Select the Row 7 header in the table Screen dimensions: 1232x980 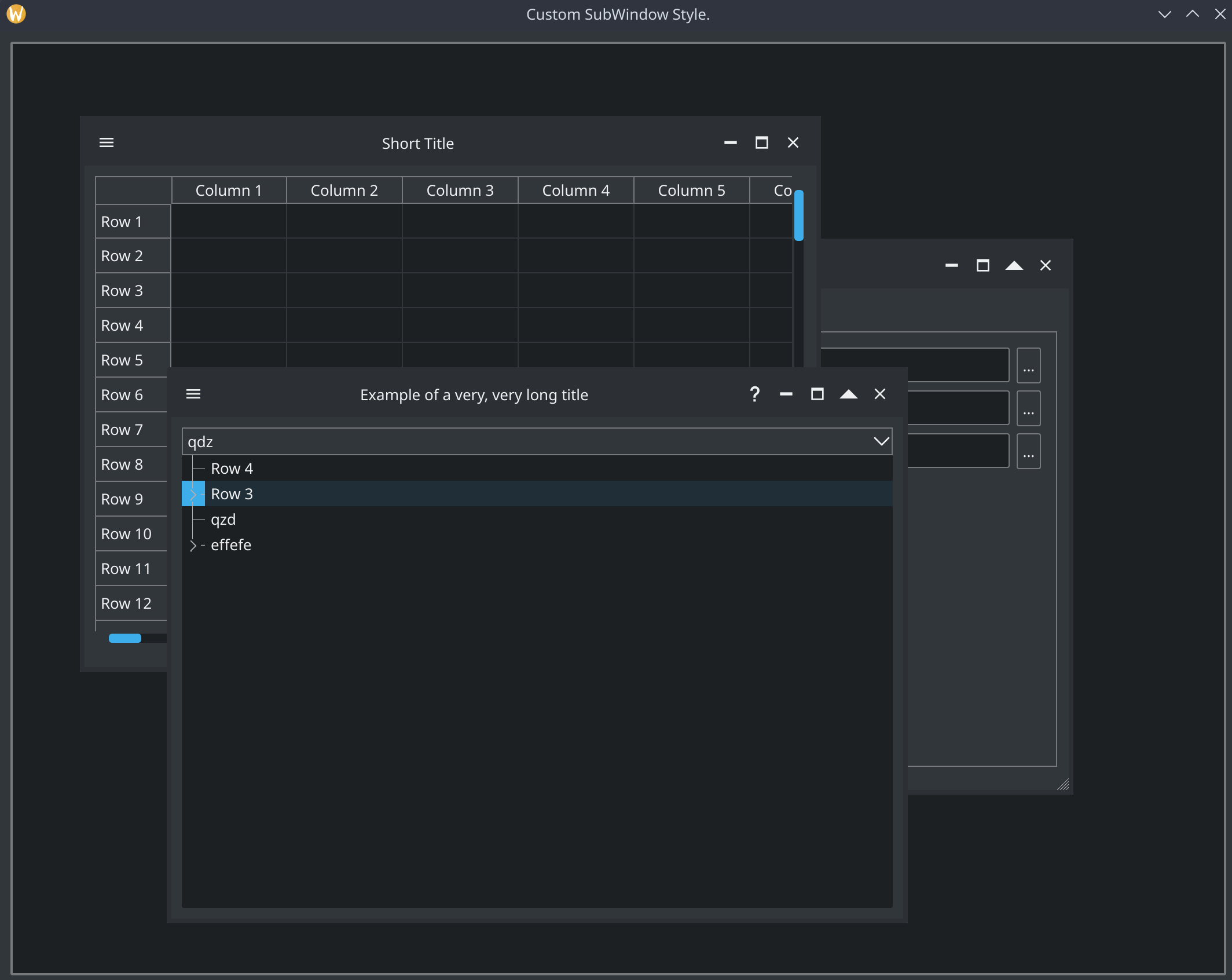pyautogui.click(x=131, y=429)
